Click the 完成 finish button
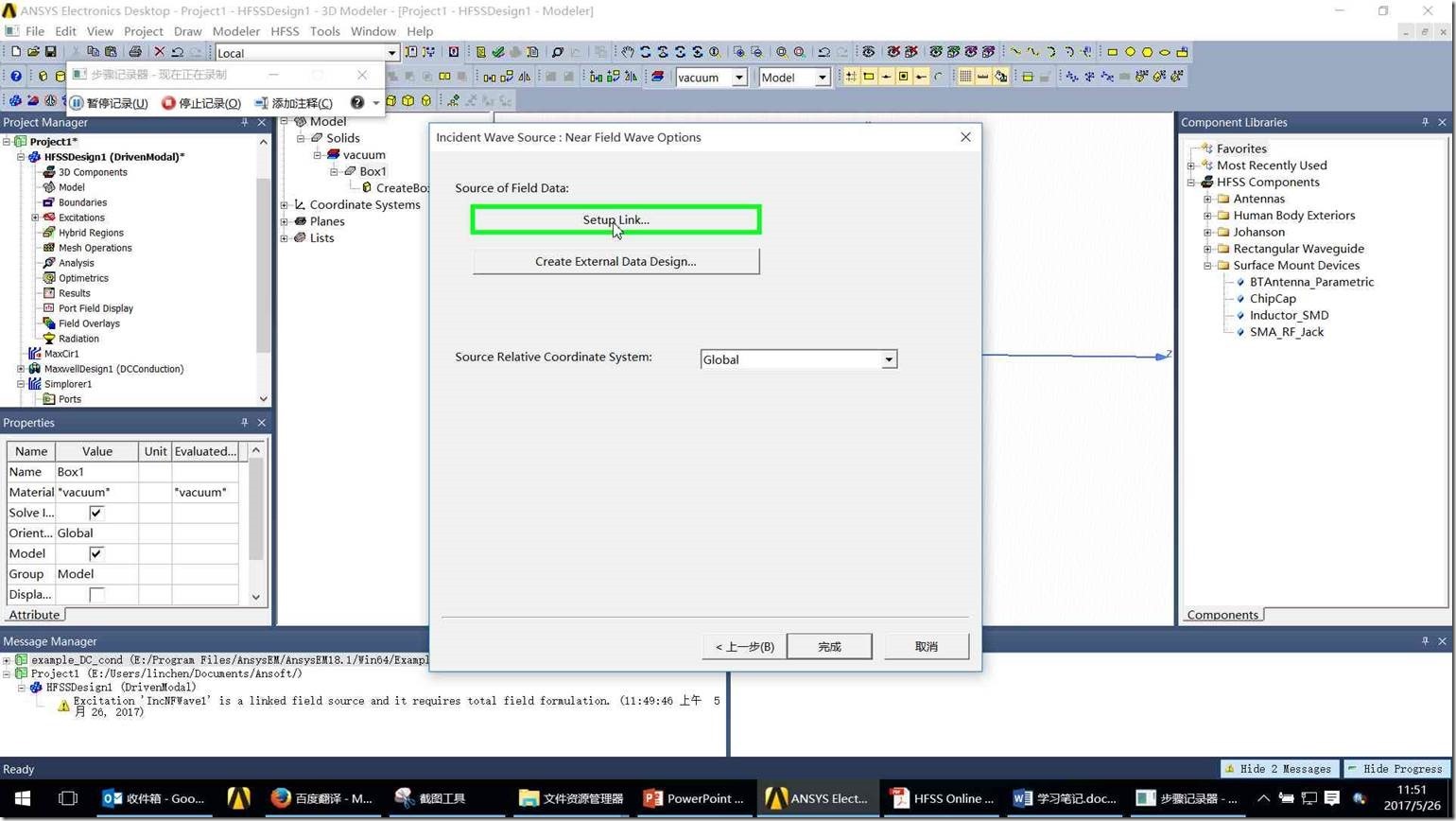The width and height of the screenshot is (1456, 821). 829,646
